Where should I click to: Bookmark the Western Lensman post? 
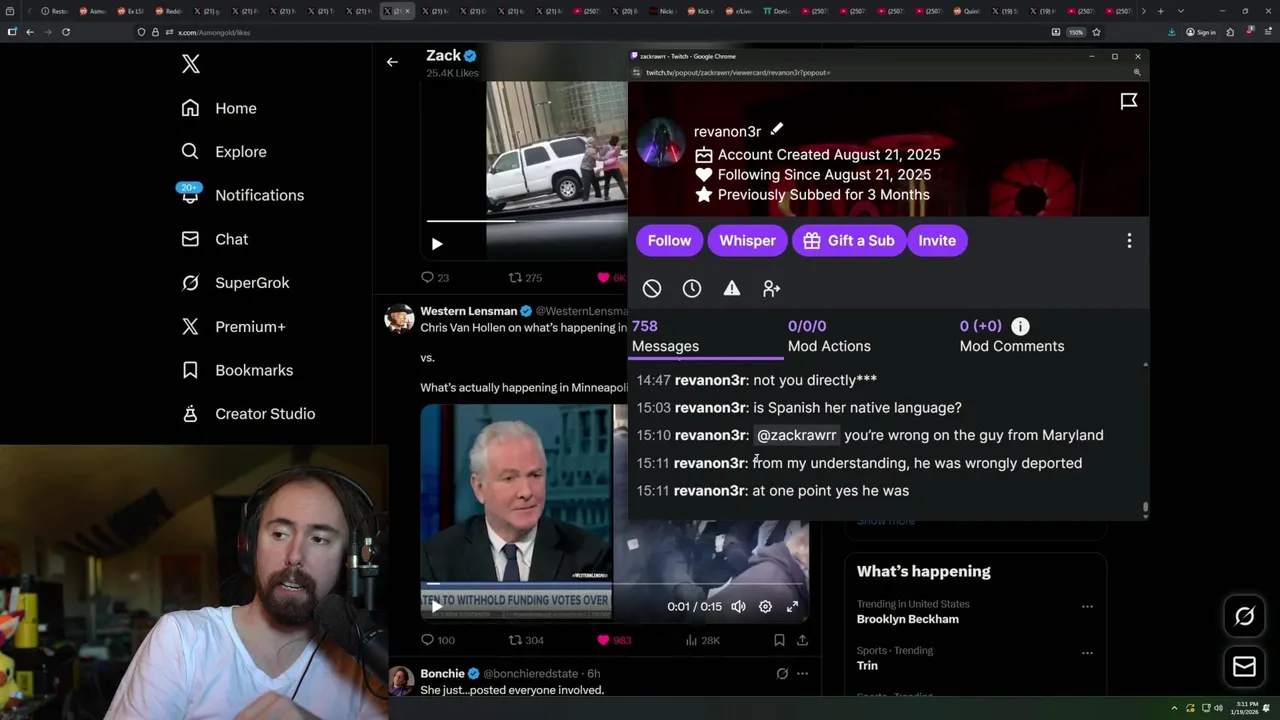(779, 640)
